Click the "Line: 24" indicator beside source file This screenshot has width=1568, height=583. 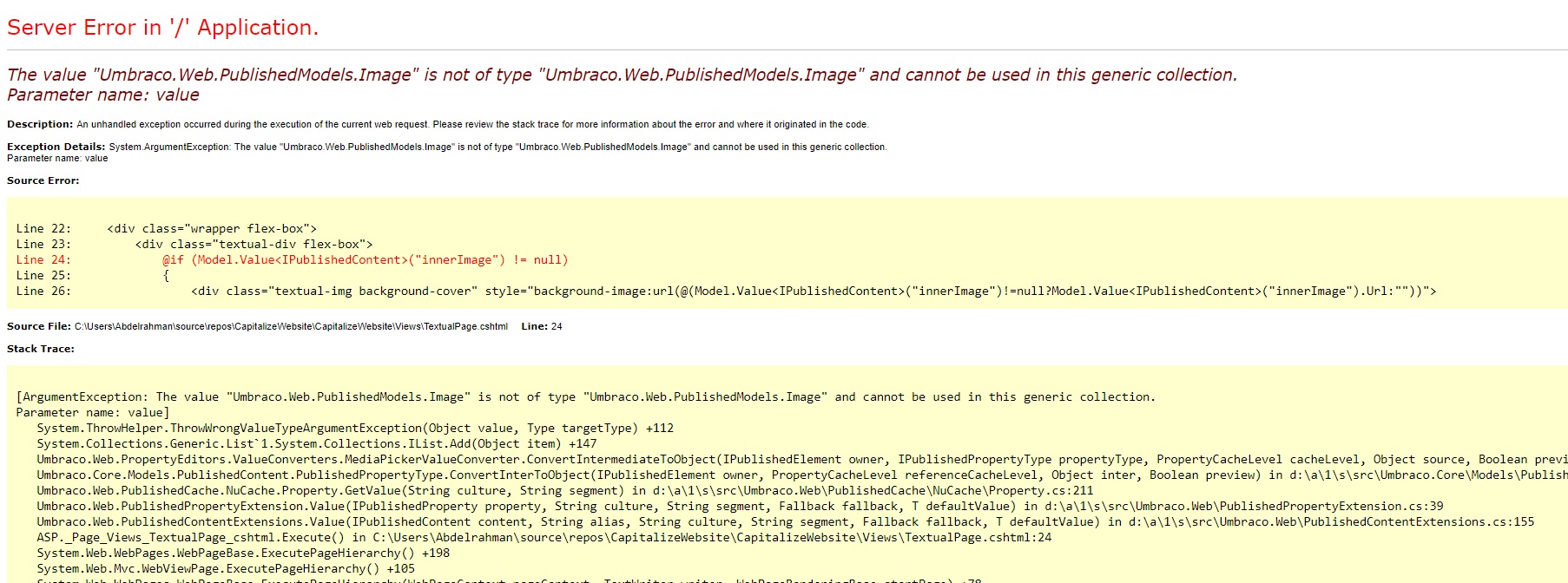point(542,326)
